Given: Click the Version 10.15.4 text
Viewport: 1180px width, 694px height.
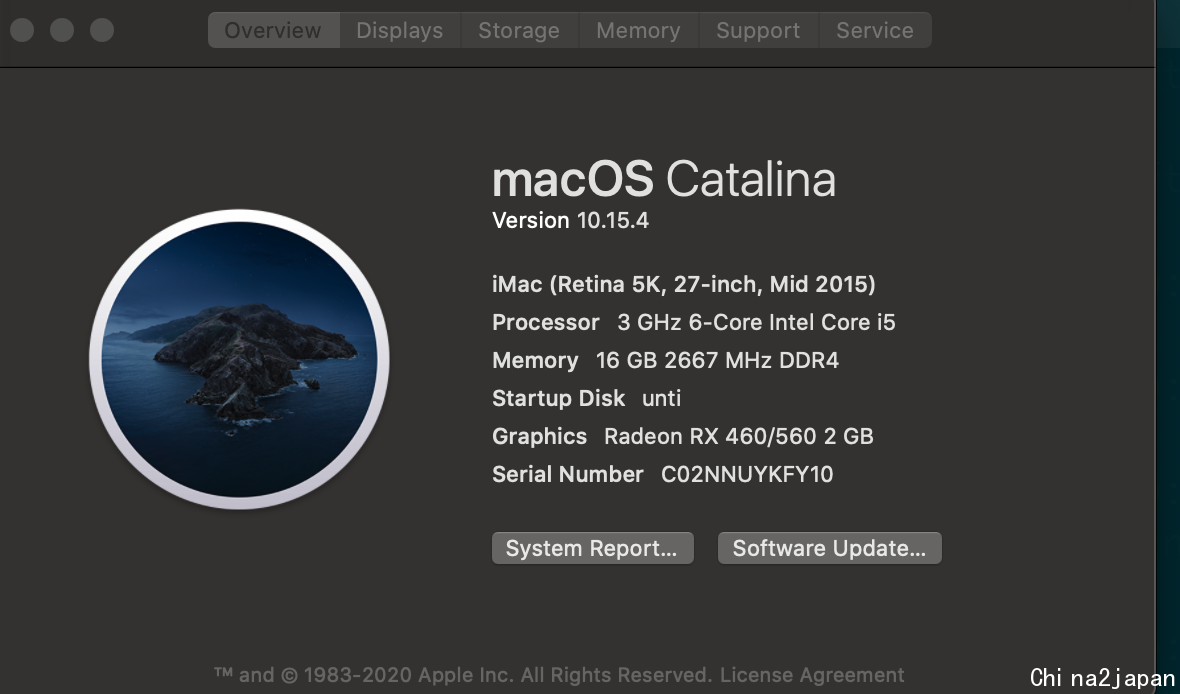Looking at the screenshot, I should point(570,221).
